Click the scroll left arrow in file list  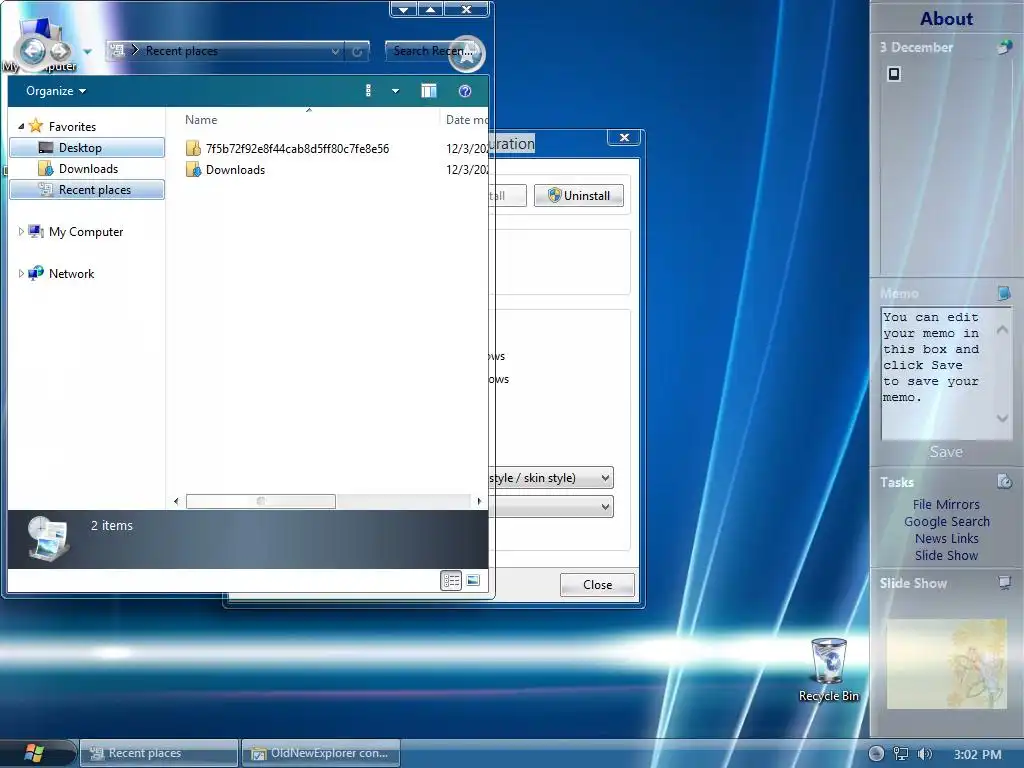point(176,501)
